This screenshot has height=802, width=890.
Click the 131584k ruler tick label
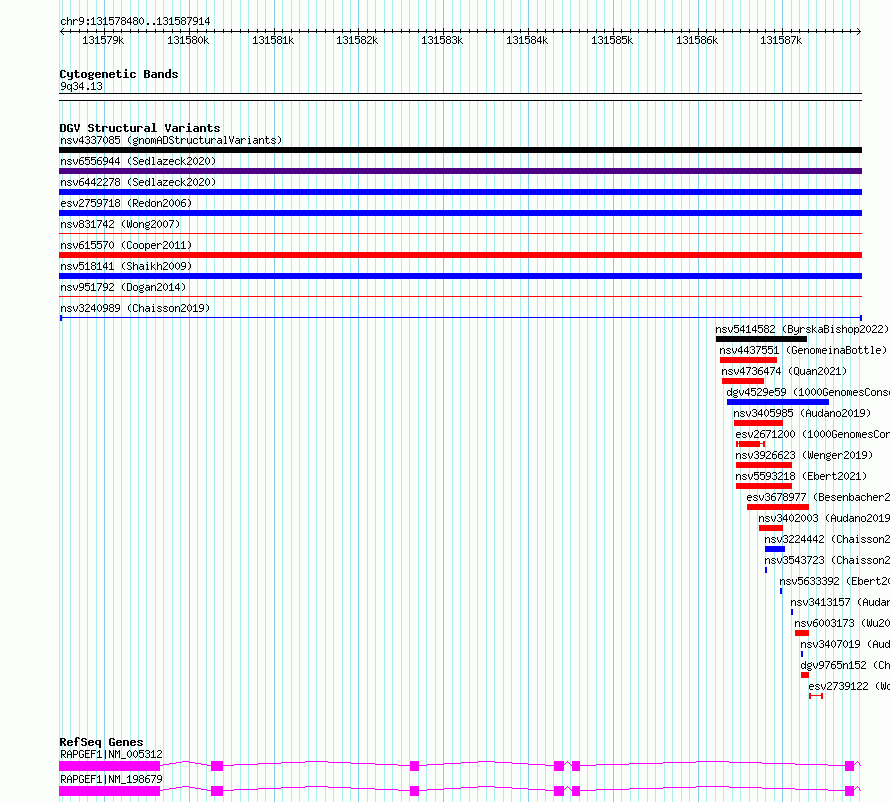tap(527, 40)
